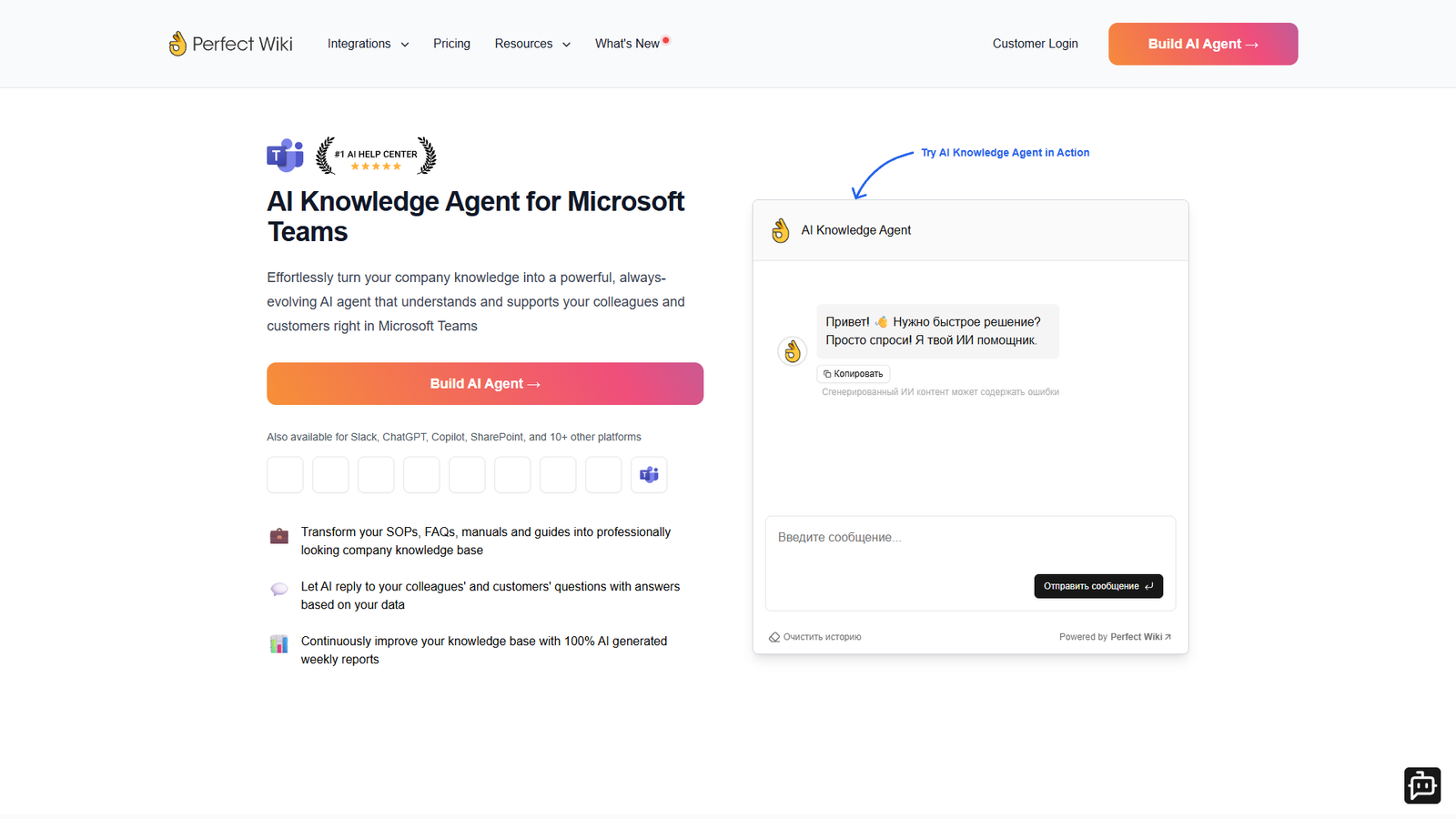Open the Powered by Perfect Wiki link

[x=1115, y=637]
